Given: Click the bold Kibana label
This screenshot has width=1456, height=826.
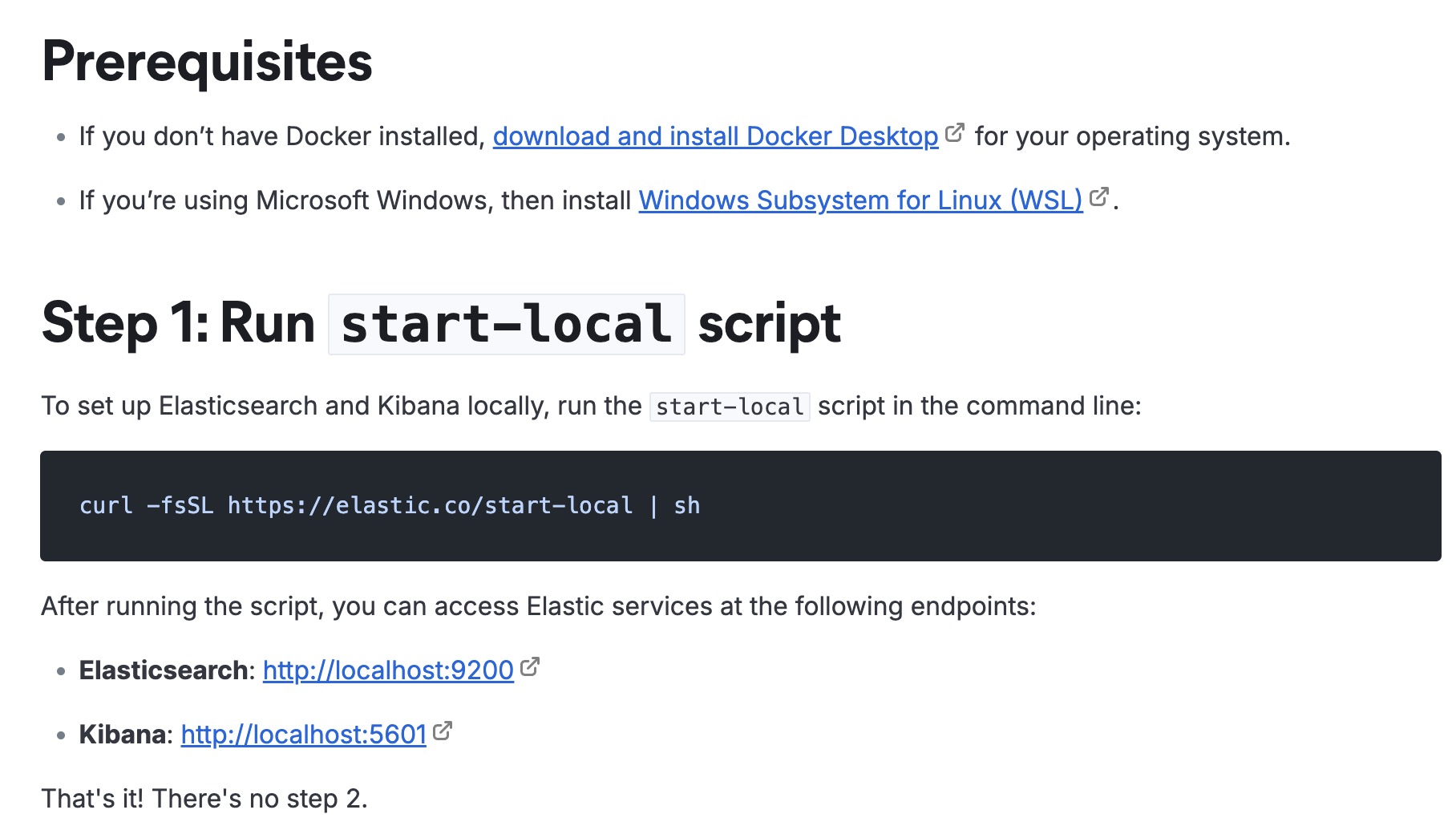Looking at the screenshot, I should click(123, 735).
